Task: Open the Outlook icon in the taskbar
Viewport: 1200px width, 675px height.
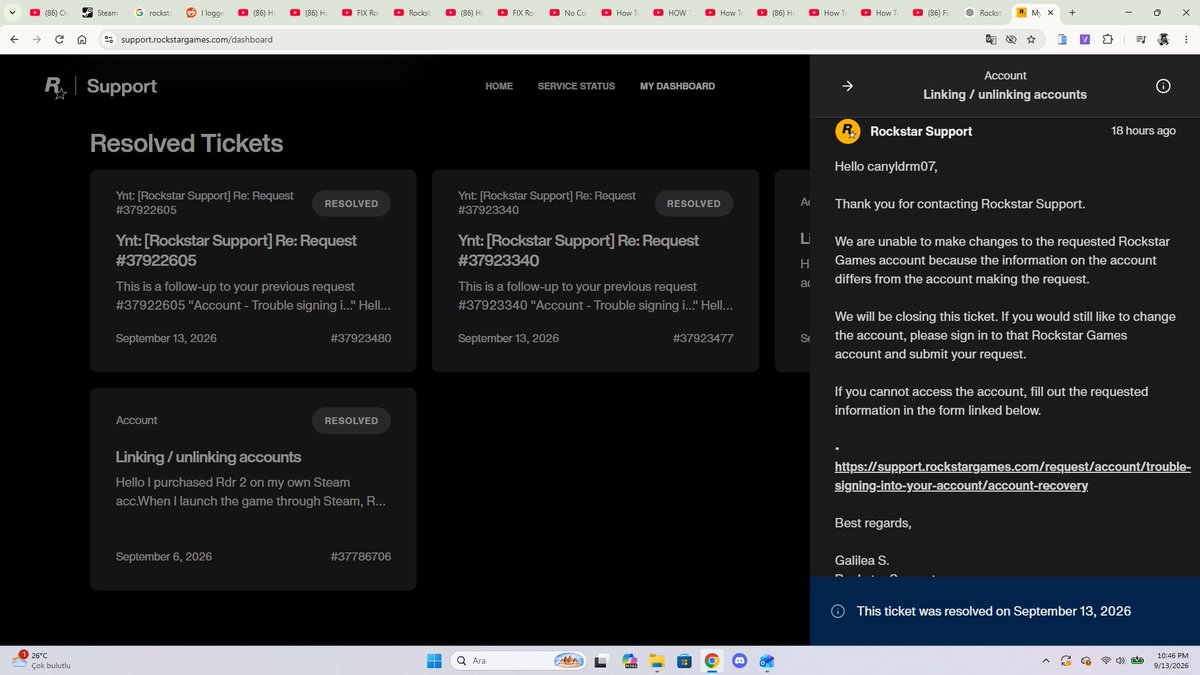Action: [767, 661]
